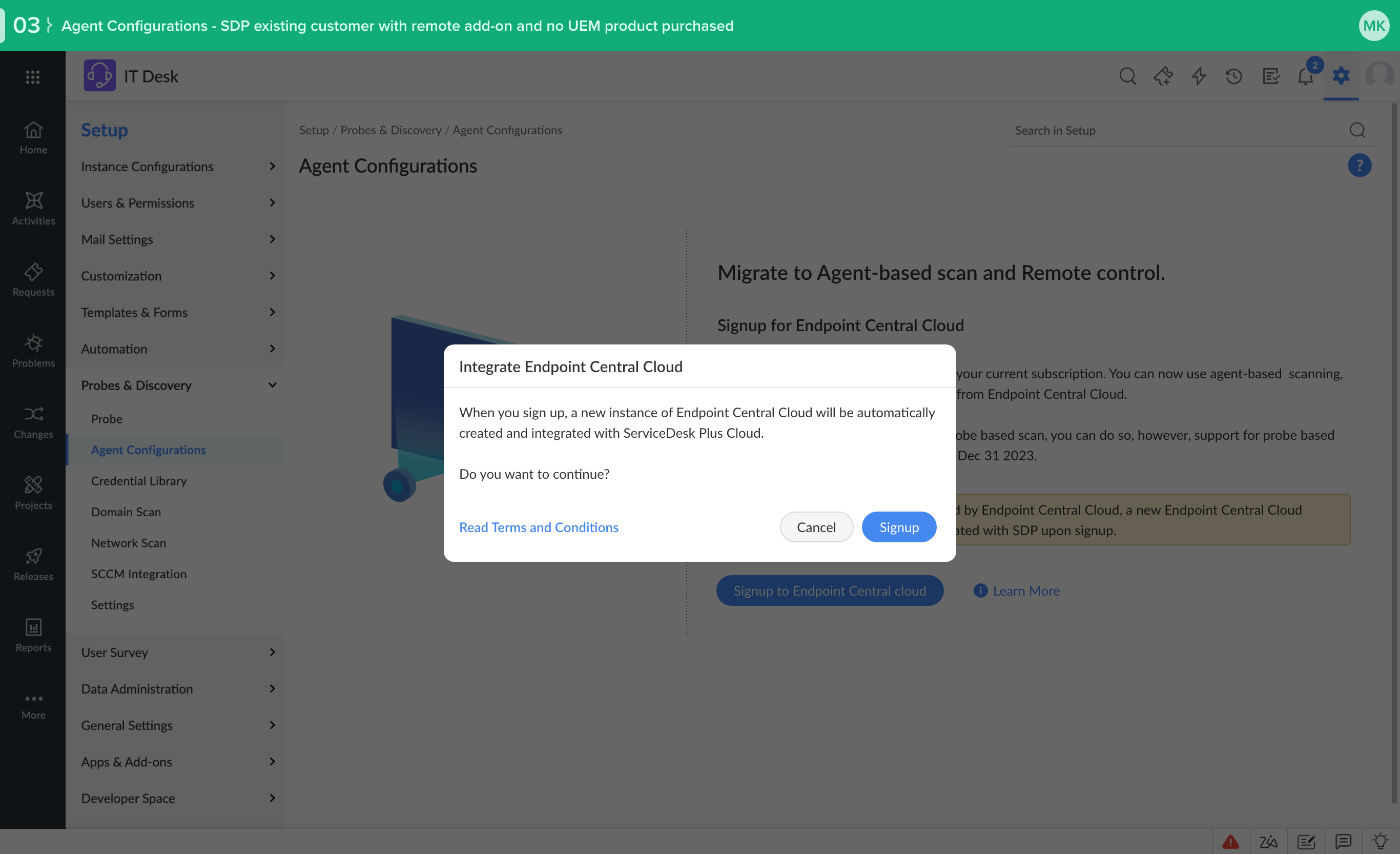Open the blue help question mark icon
This screenshot has height=855, width=1400.
click(x=1359, y=166)
